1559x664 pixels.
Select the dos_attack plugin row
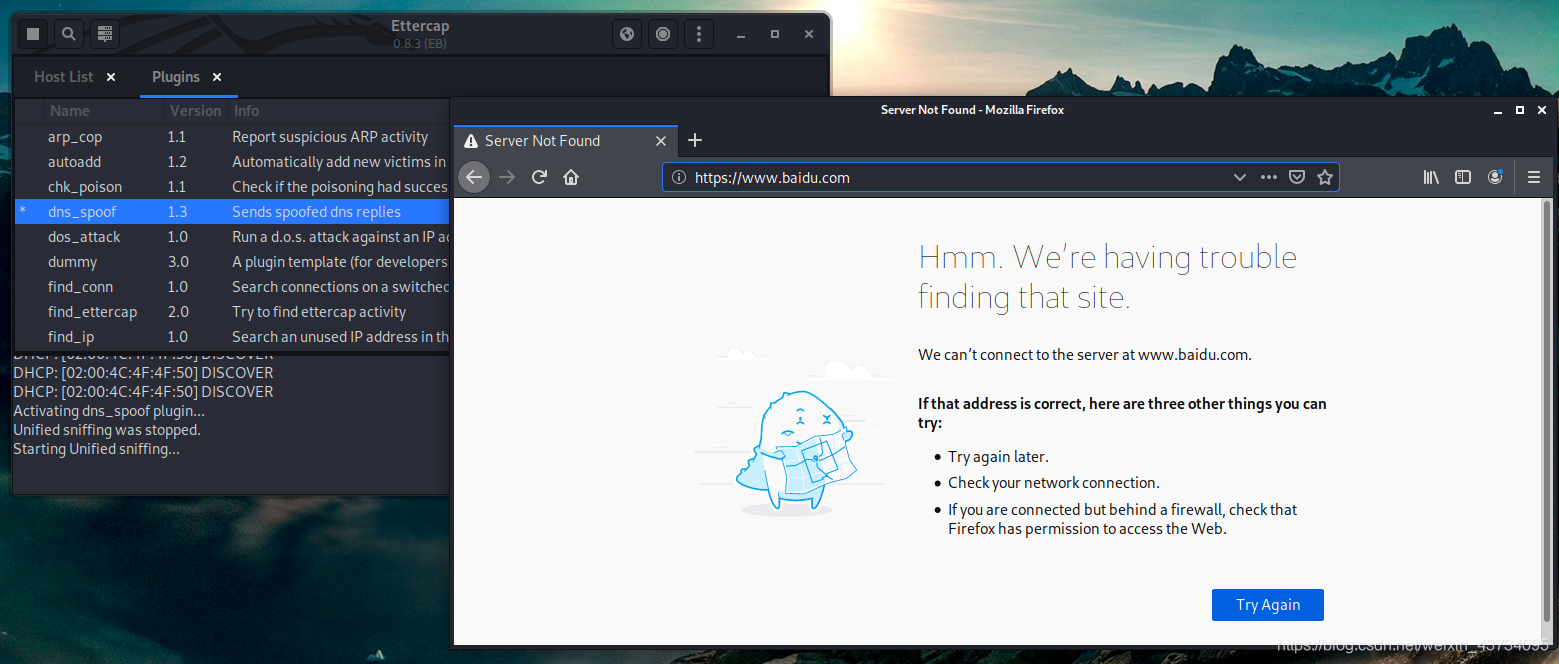pos(232,237)
